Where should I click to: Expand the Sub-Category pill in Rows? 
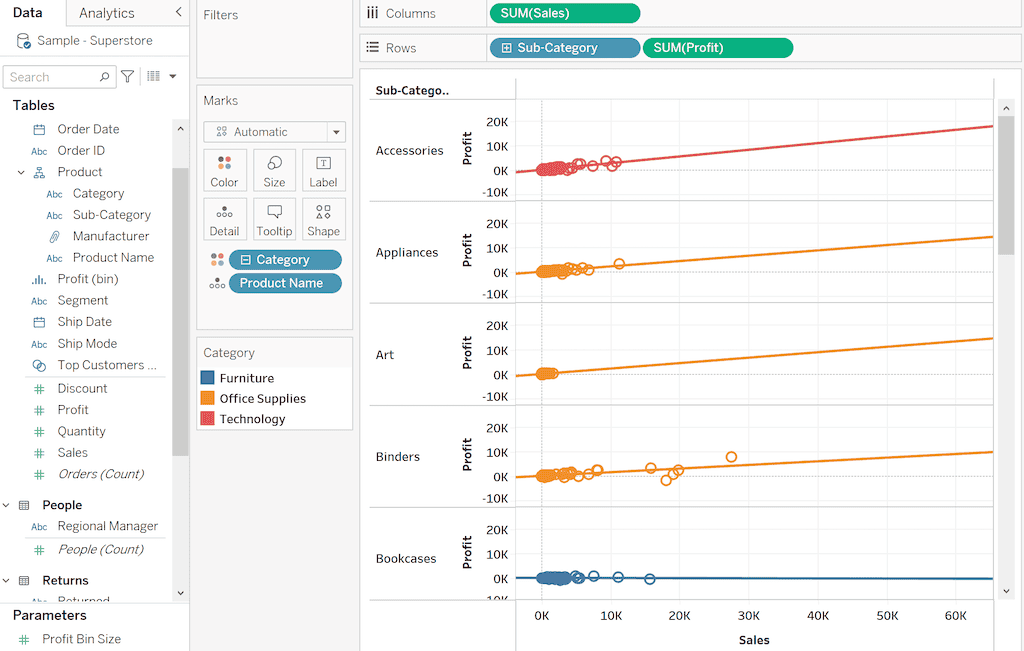tap(506, 48)
